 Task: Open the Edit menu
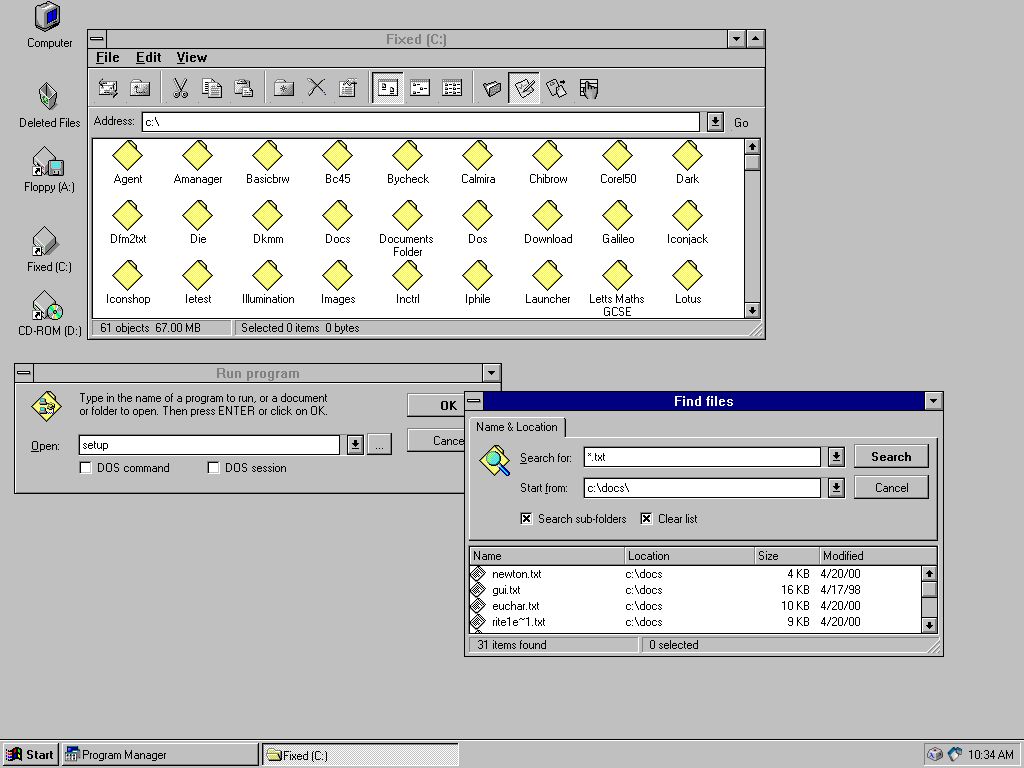click(x=148, y=58)
